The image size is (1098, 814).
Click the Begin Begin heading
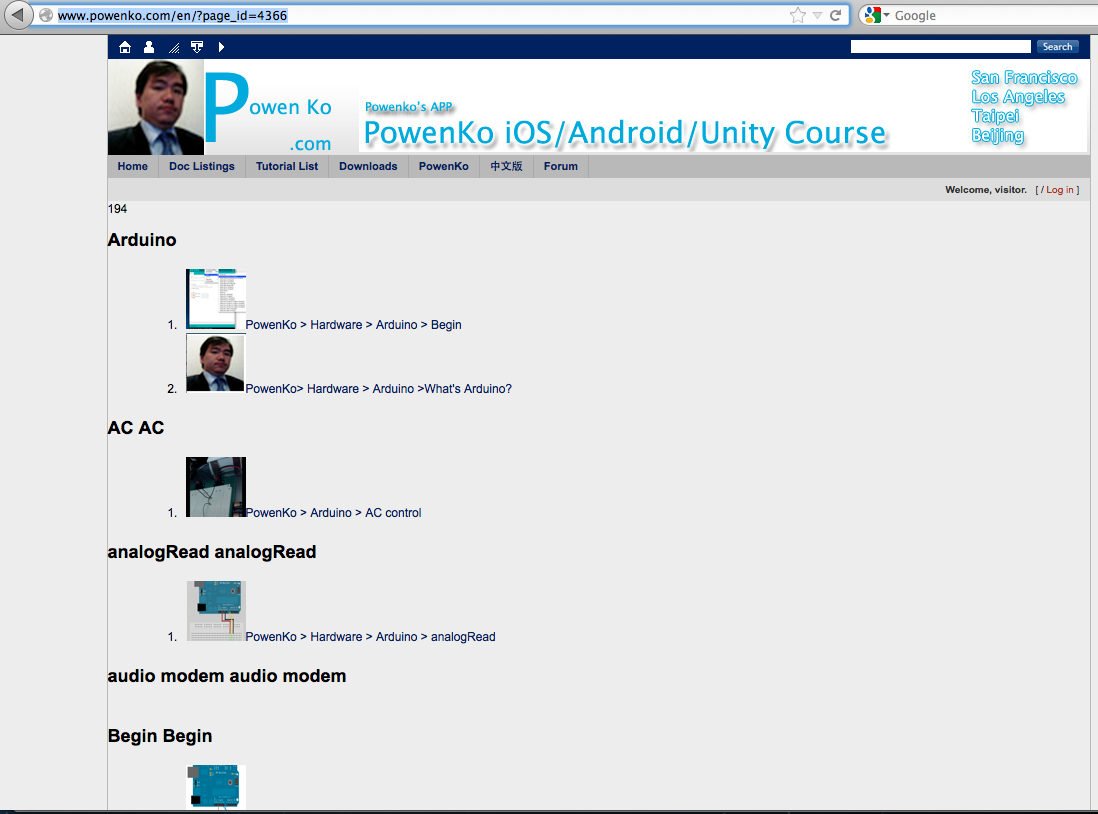160,736
